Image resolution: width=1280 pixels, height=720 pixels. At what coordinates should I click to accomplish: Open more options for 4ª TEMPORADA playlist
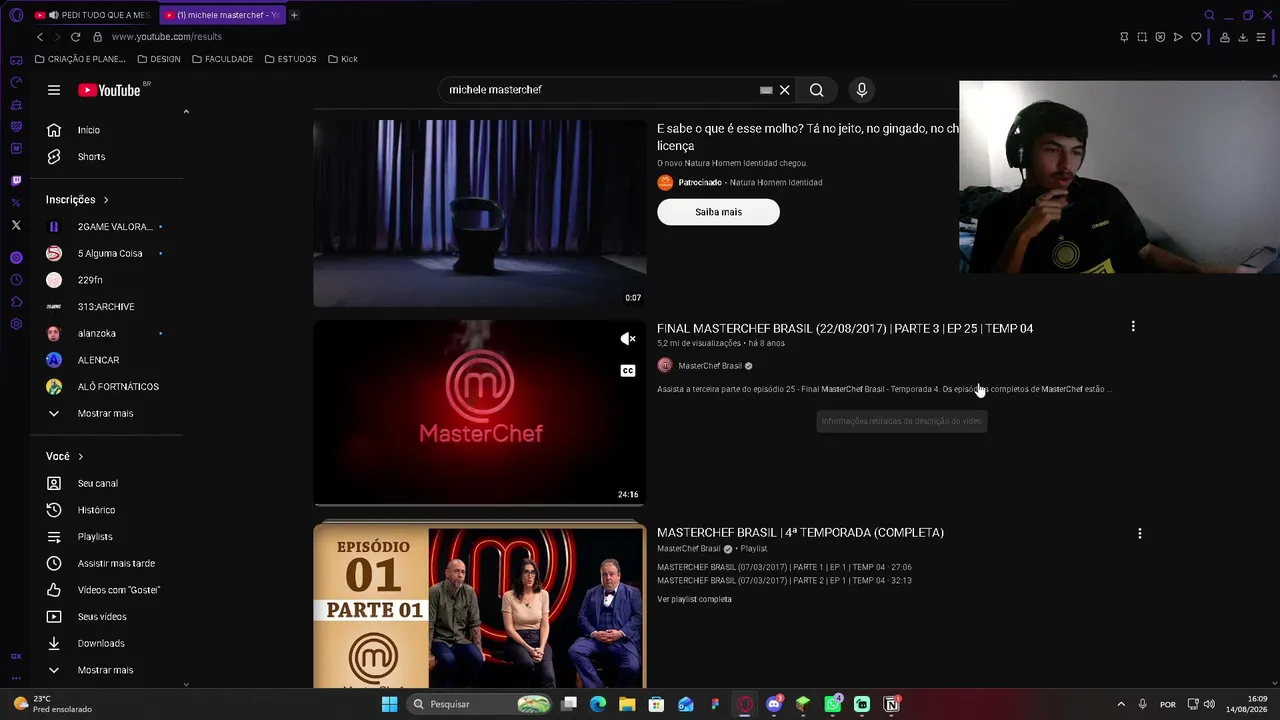point(1140,534)
